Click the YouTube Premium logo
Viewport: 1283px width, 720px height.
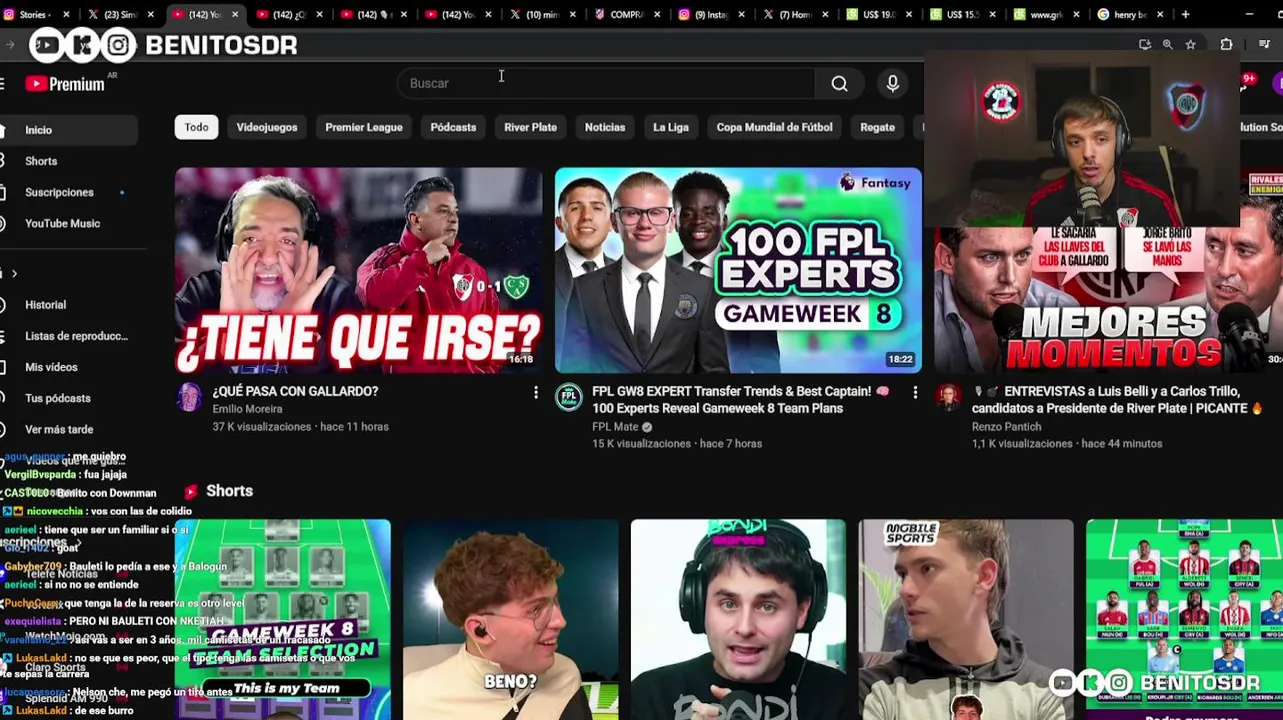click(65, 84)
